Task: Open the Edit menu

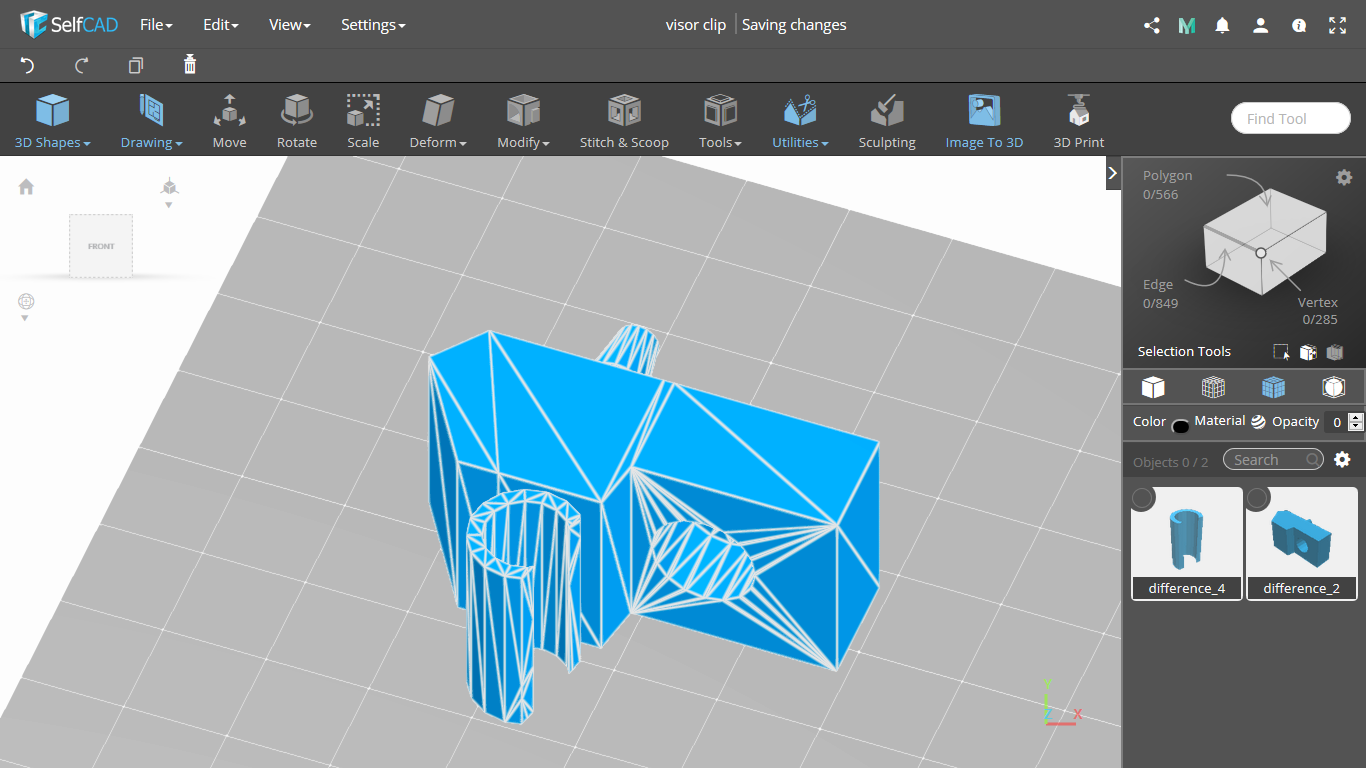Action: (x=220, y=25)
